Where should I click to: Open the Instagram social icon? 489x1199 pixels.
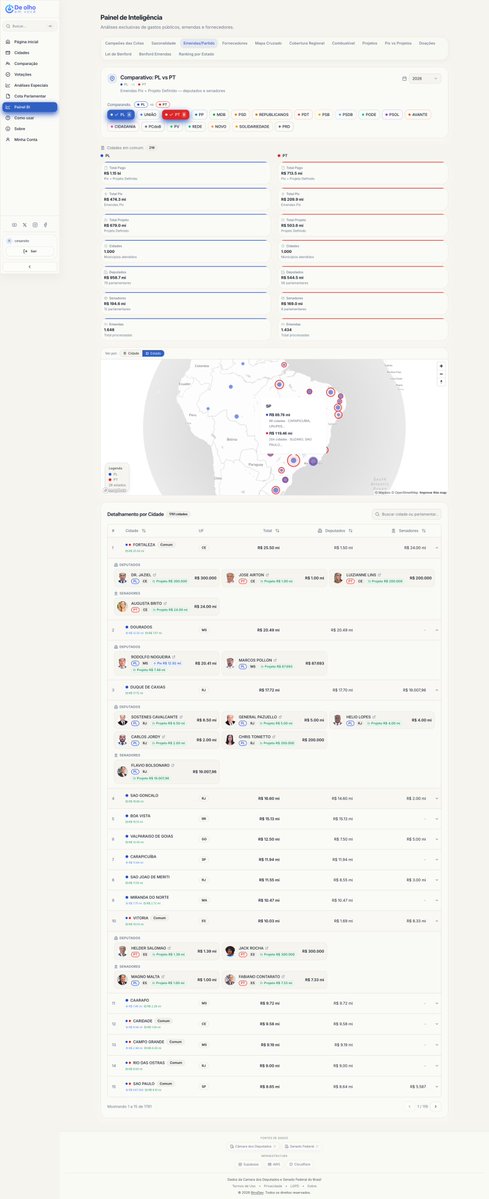coord(35,225)
